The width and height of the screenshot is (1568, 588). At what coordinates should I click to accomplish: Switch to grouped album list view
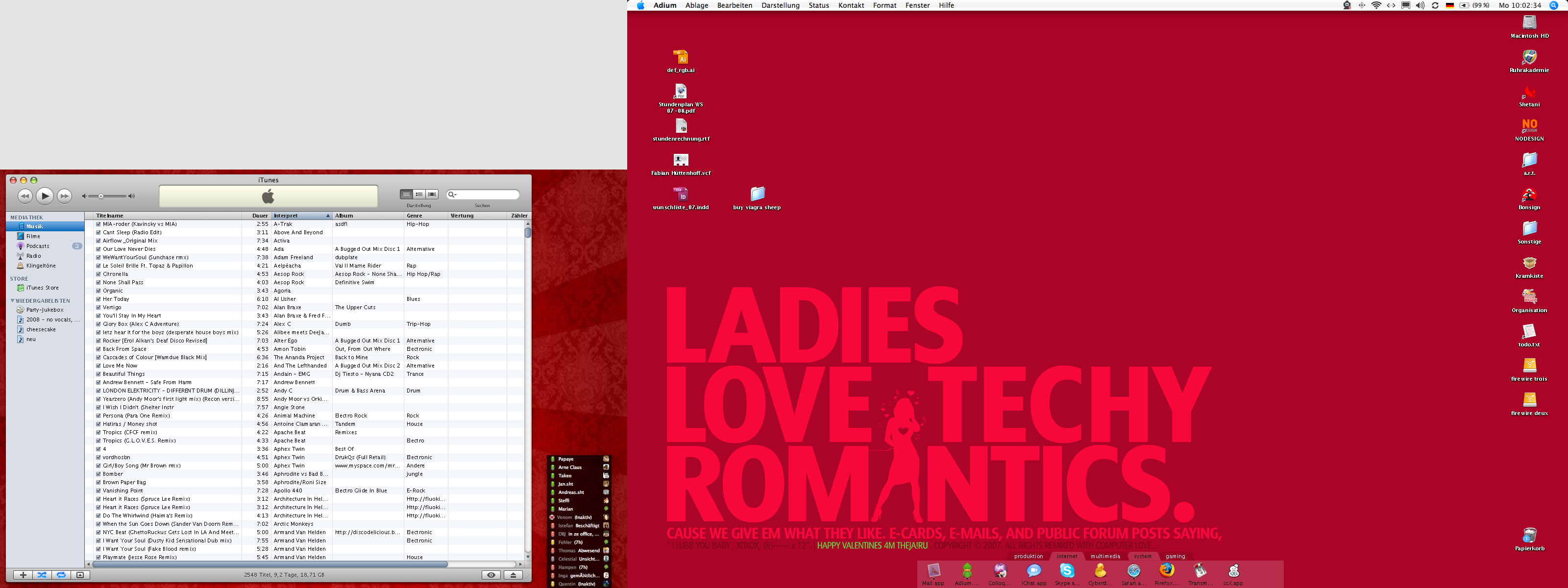point(419,194)
